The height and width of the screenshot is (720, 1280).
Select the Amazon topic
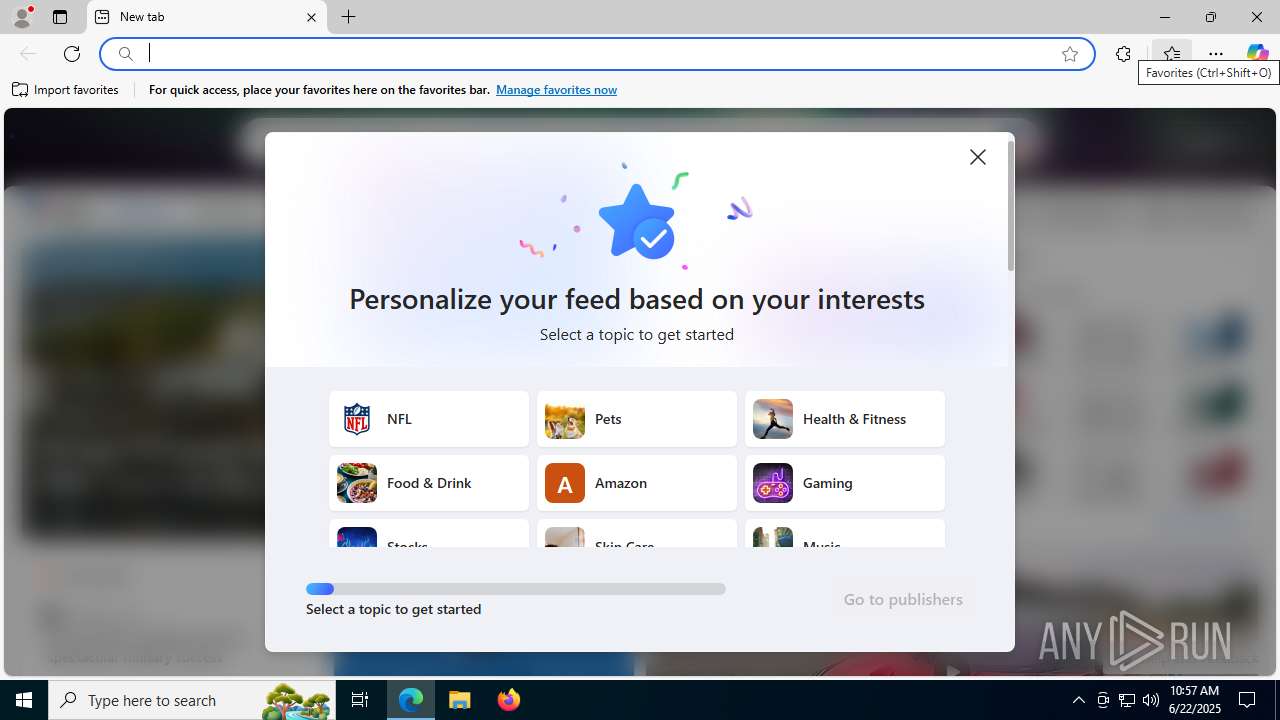tap(637, 483)
